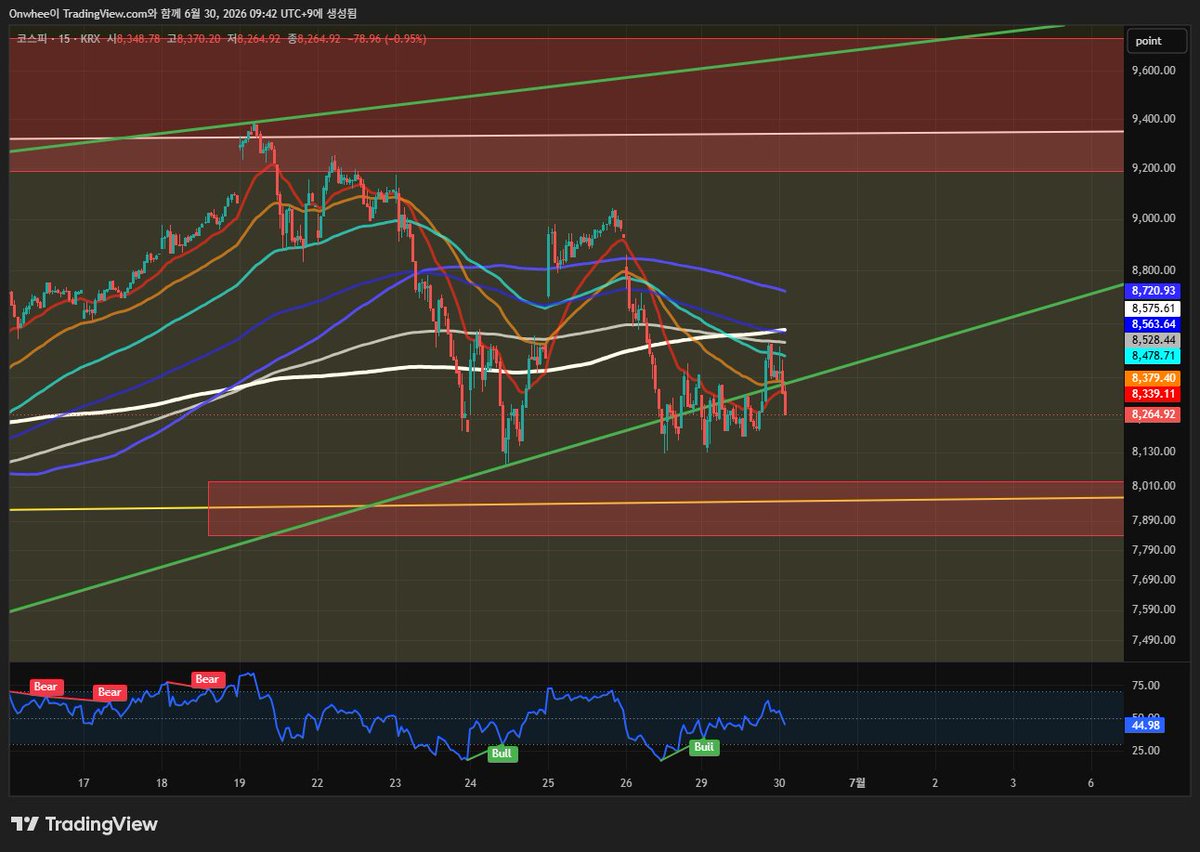Click the TradingView logo at the bottom
Image resolution: width=1200 pixels, height=852 pixels.
tap(84, 824)
